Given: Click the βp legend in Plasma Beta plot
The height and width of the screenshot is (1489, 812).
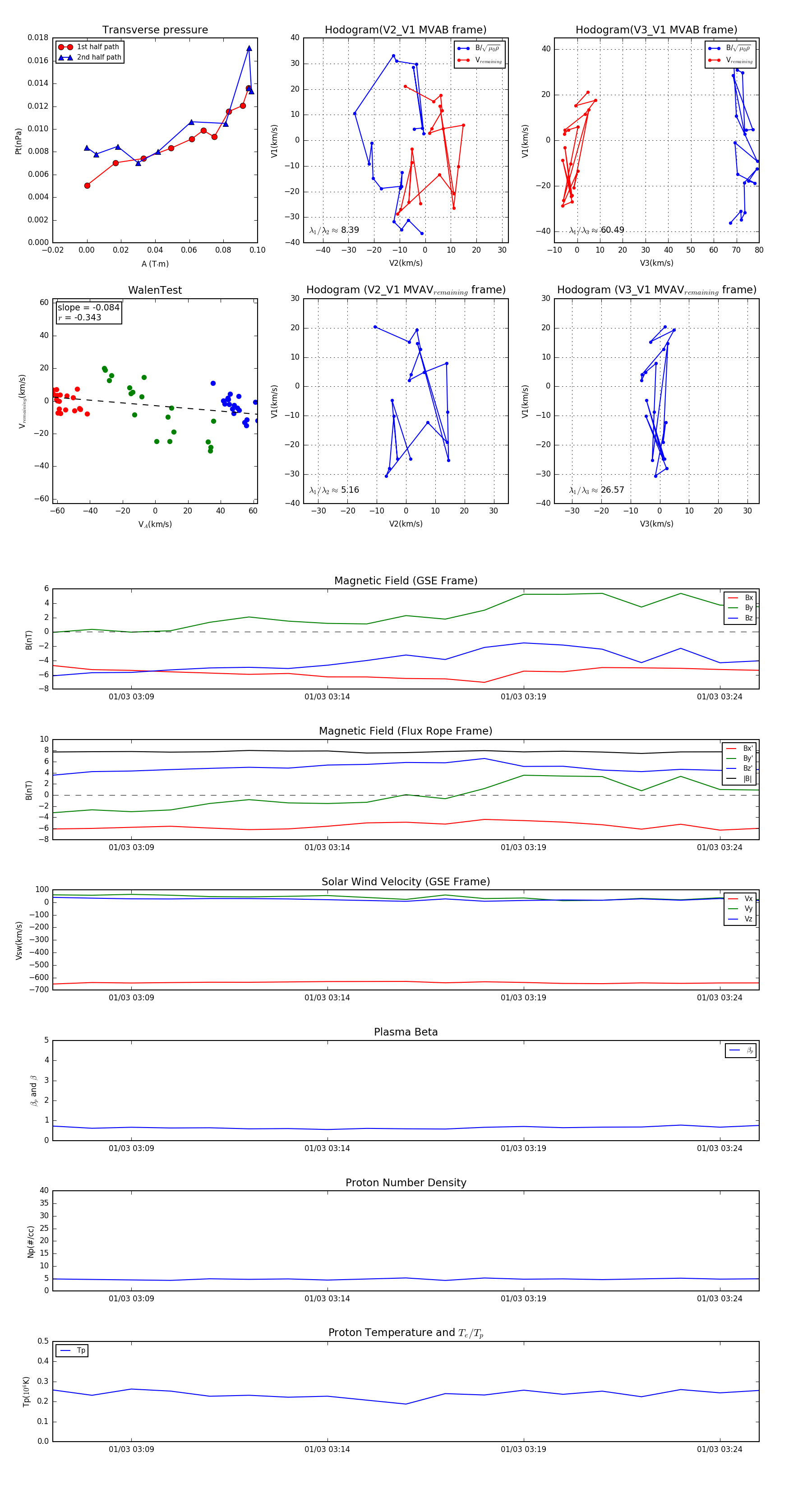Looking at the screenshot, I should pyautogui.click(x=741, y=1050).
